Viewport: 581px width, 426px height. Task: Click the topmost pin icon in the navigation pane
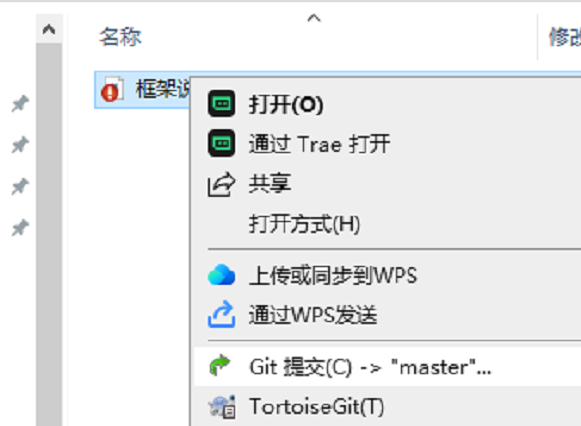point(20,103)
